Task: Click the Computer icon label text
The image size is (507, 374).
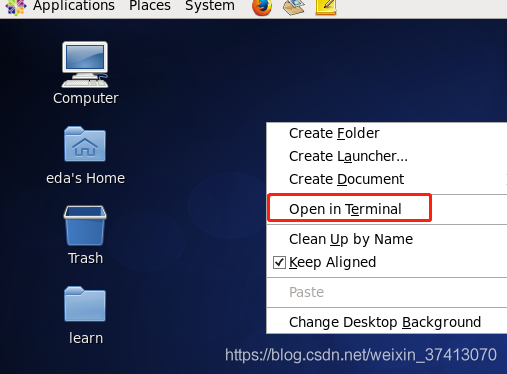Action: 86,98
